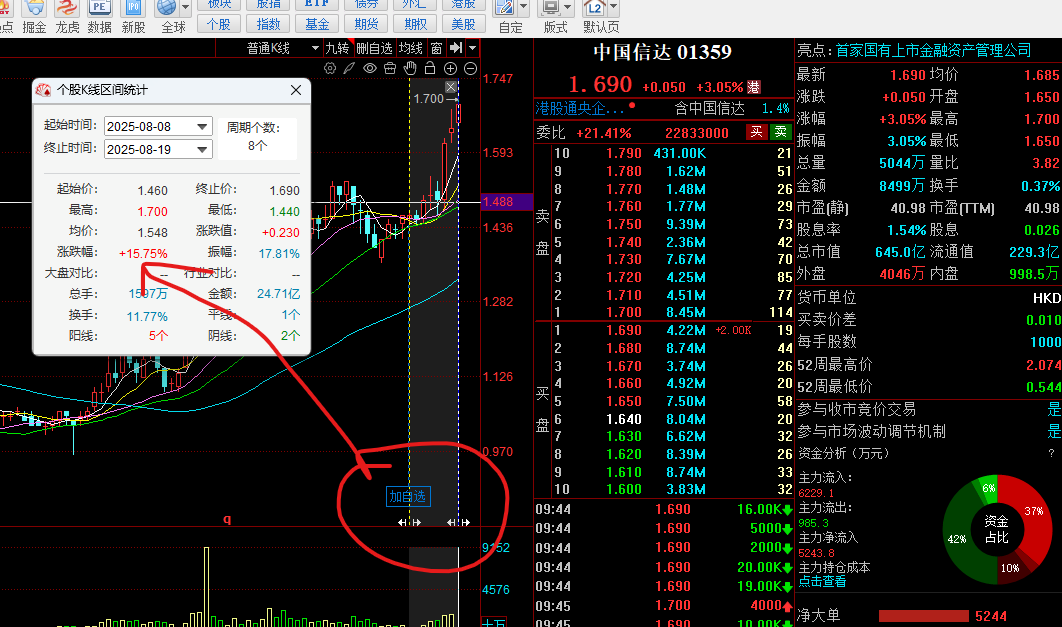Open the 龙虎 (dragon-tiger list) icon
The image size is (1062, 627).
click(x=67, y=16)
